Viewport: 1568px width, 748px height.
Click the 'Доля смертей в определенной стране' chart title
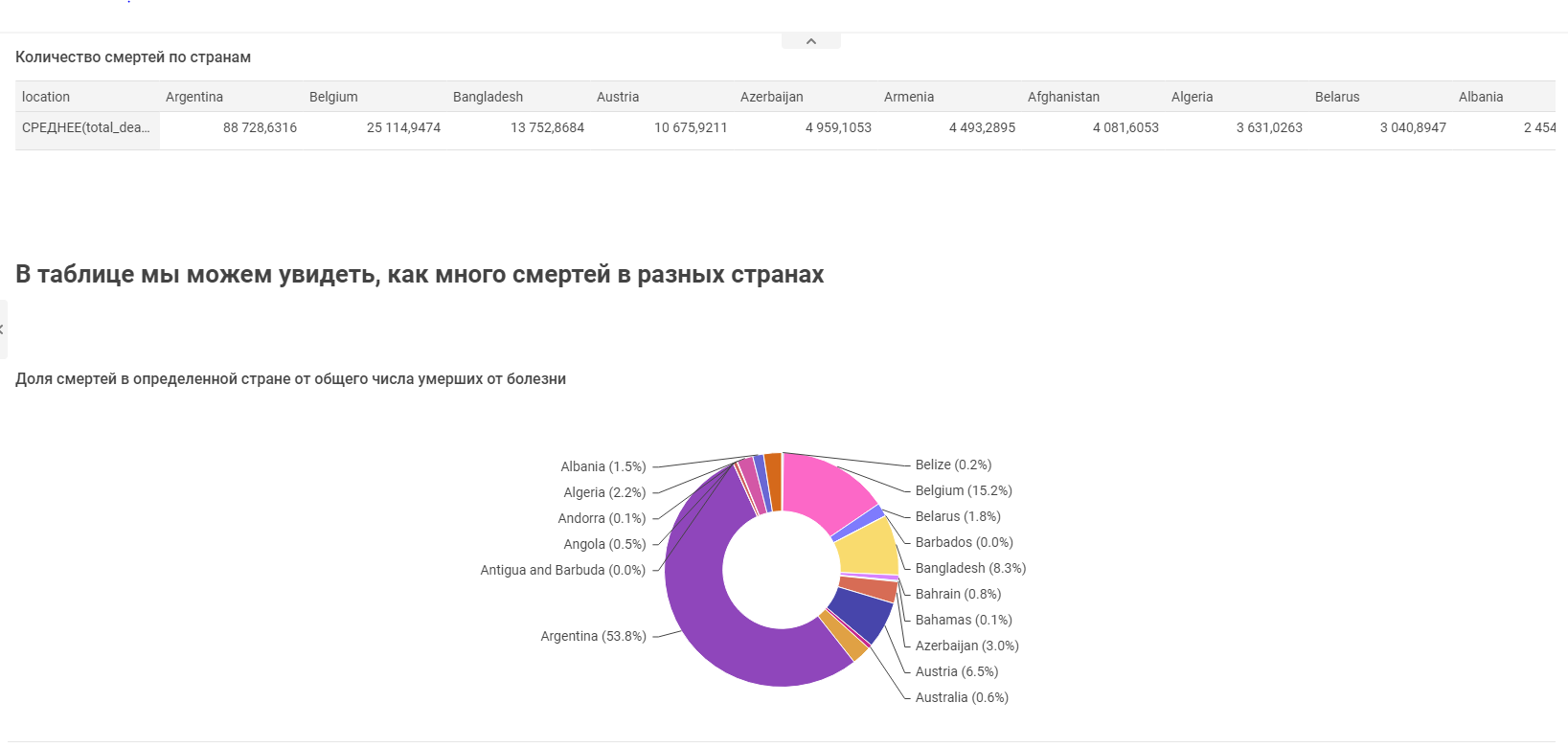coord(290,379)
